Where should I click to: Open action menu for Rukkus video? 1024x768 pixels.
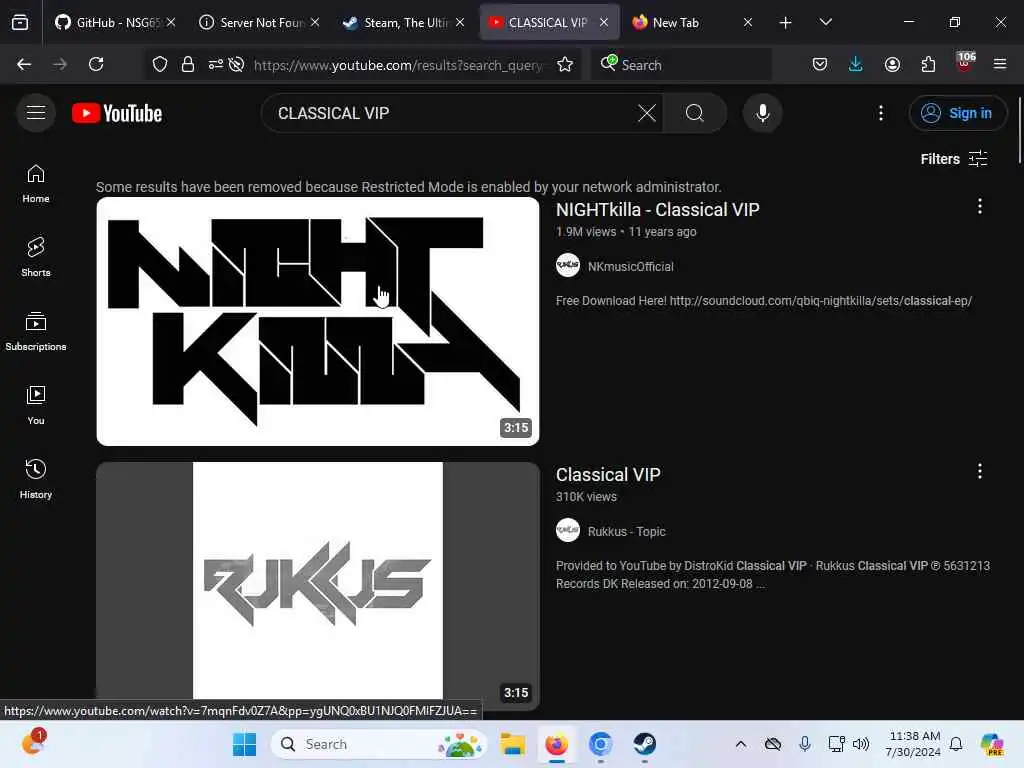(980, 472)
